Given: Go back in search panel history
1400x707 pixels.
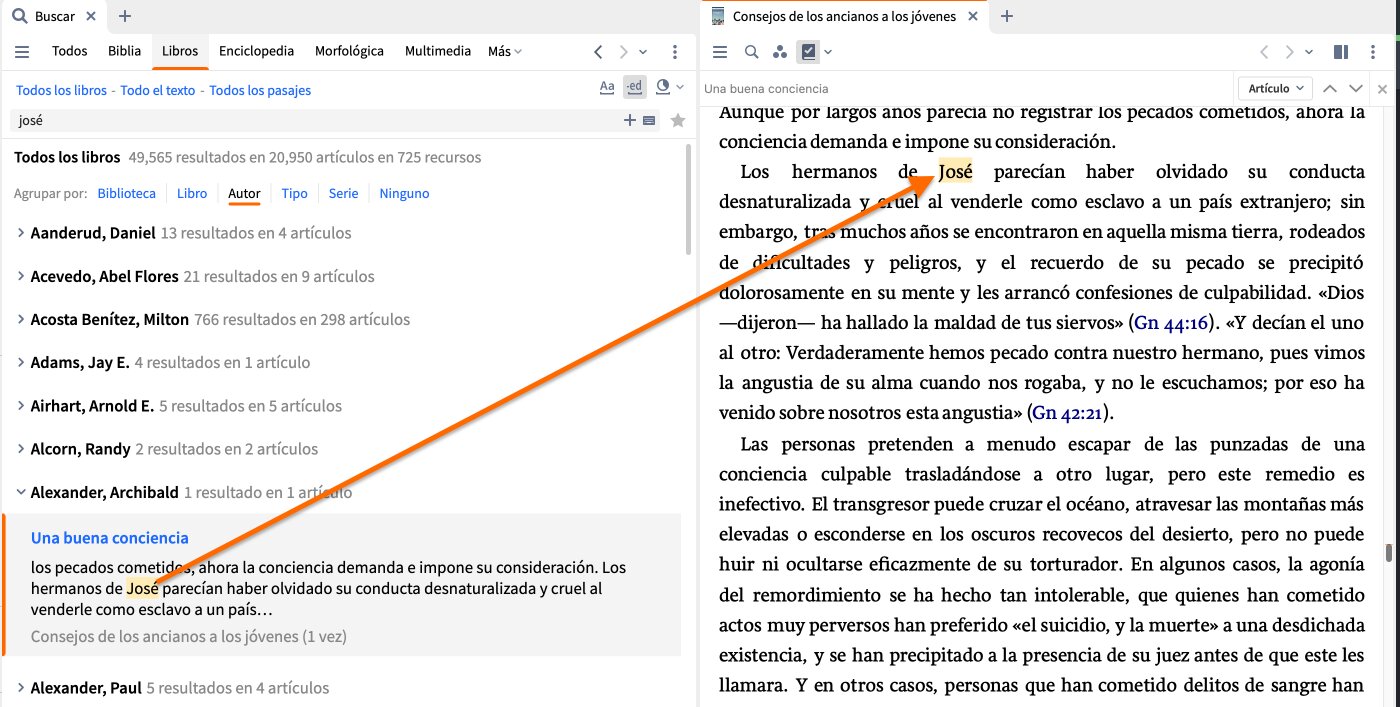Looking at the screenshot, I should click(x=598, y=51).
